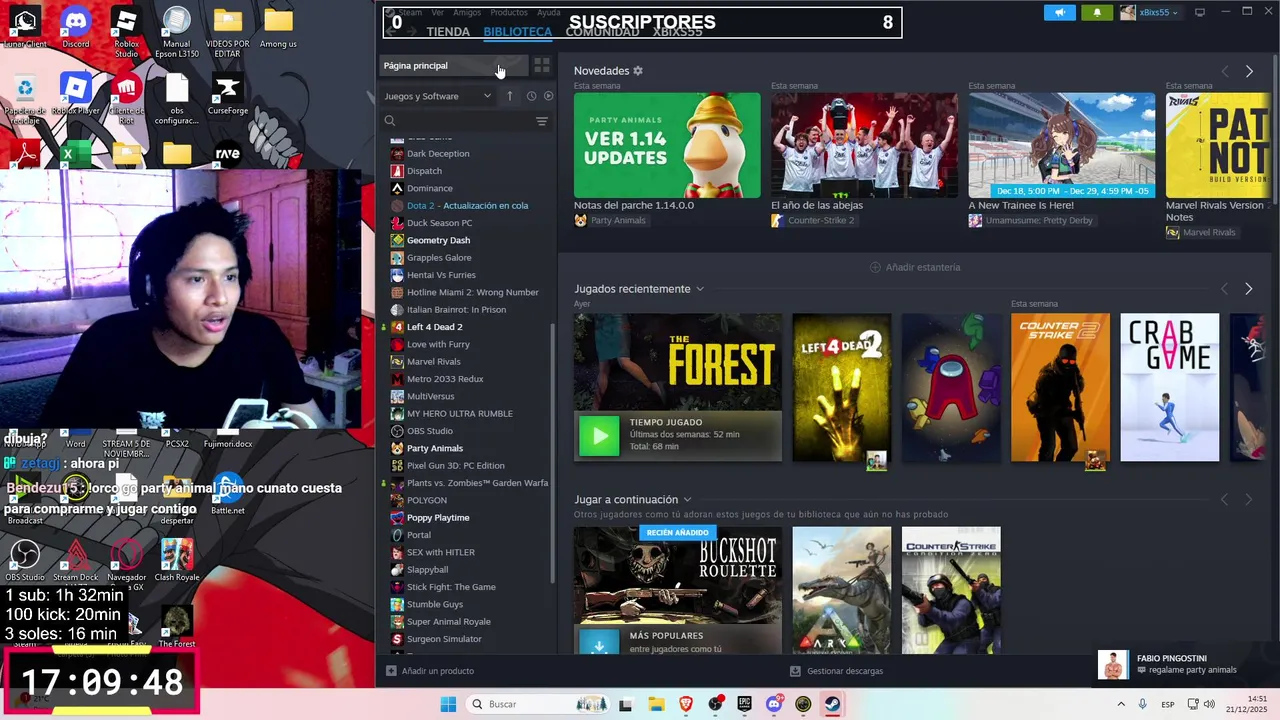Open Left 4 Dead 2 cover thumbnail
Viewport: 1280px width, 720px height.
coord(842,388)
